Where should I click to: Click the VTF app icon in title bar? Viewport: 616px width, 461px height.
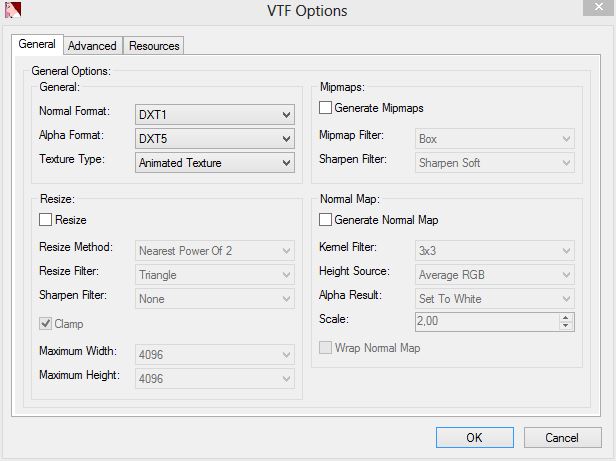[x=12, y=10]
